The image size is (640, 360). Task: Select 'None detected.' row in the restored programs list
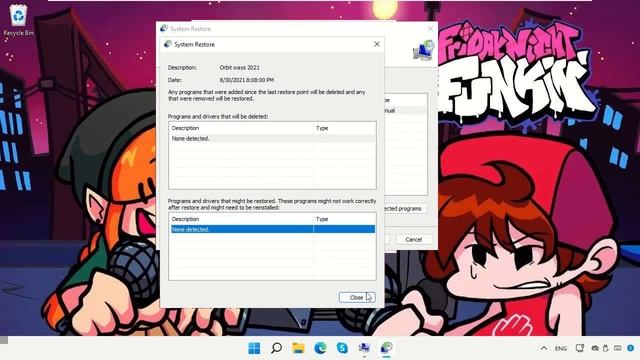pyautogui.click(x=272, y=229)
